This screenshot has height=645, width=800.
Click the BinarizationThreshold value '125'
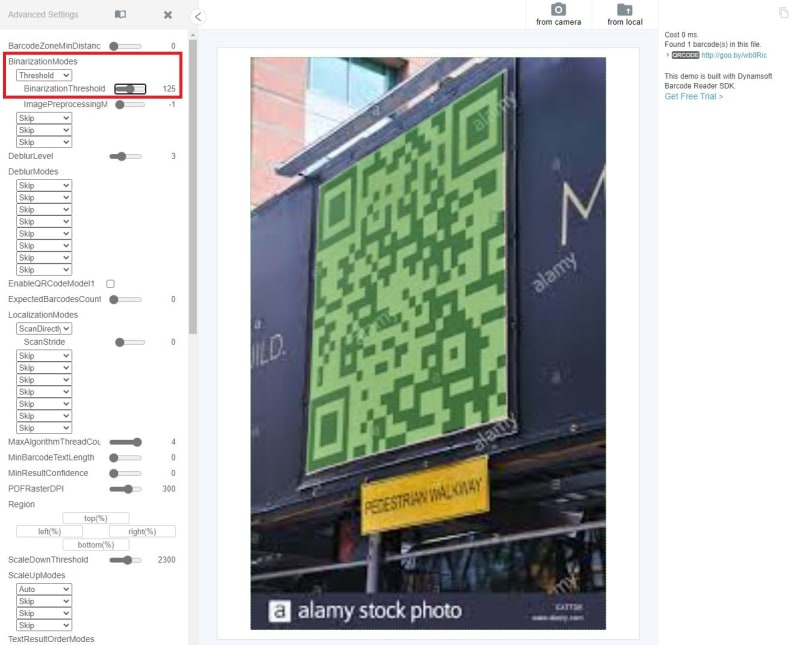click(x=169, y=89)
